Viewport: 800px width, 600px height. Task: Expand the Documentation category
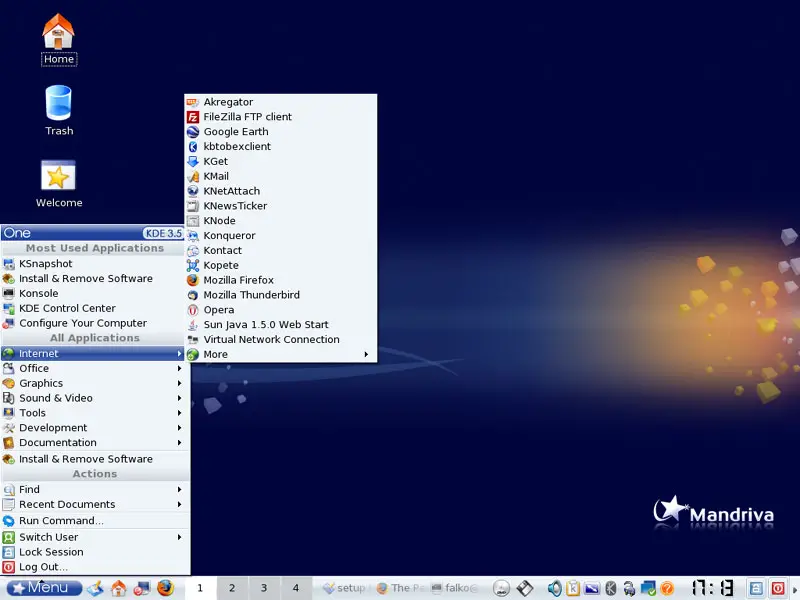pyautogui.click(x=93, y=442)
